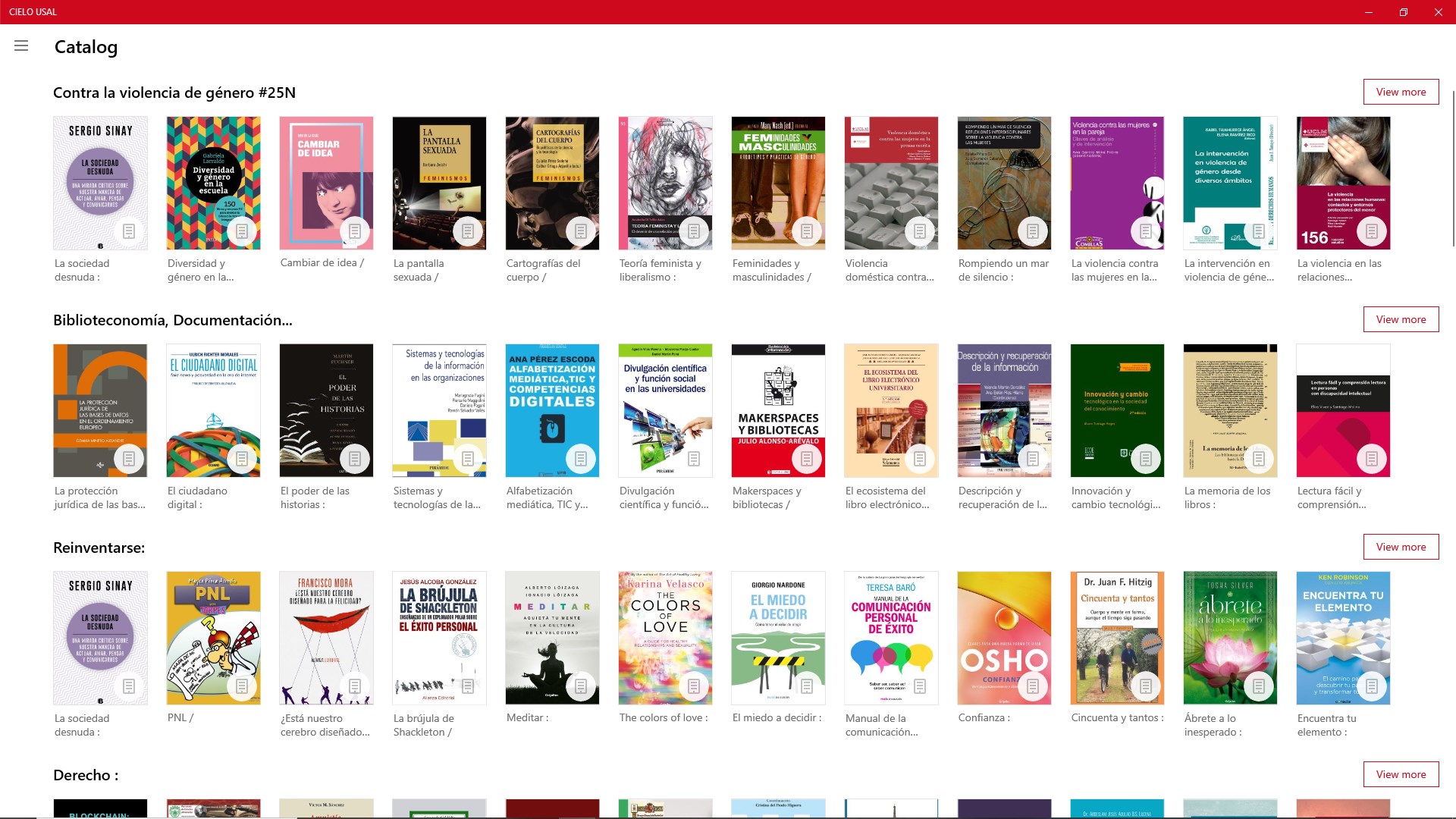View more in Contra la violencia de género
The width and height of the screenshot is (1456, 819).
(x=1401, y=92)
